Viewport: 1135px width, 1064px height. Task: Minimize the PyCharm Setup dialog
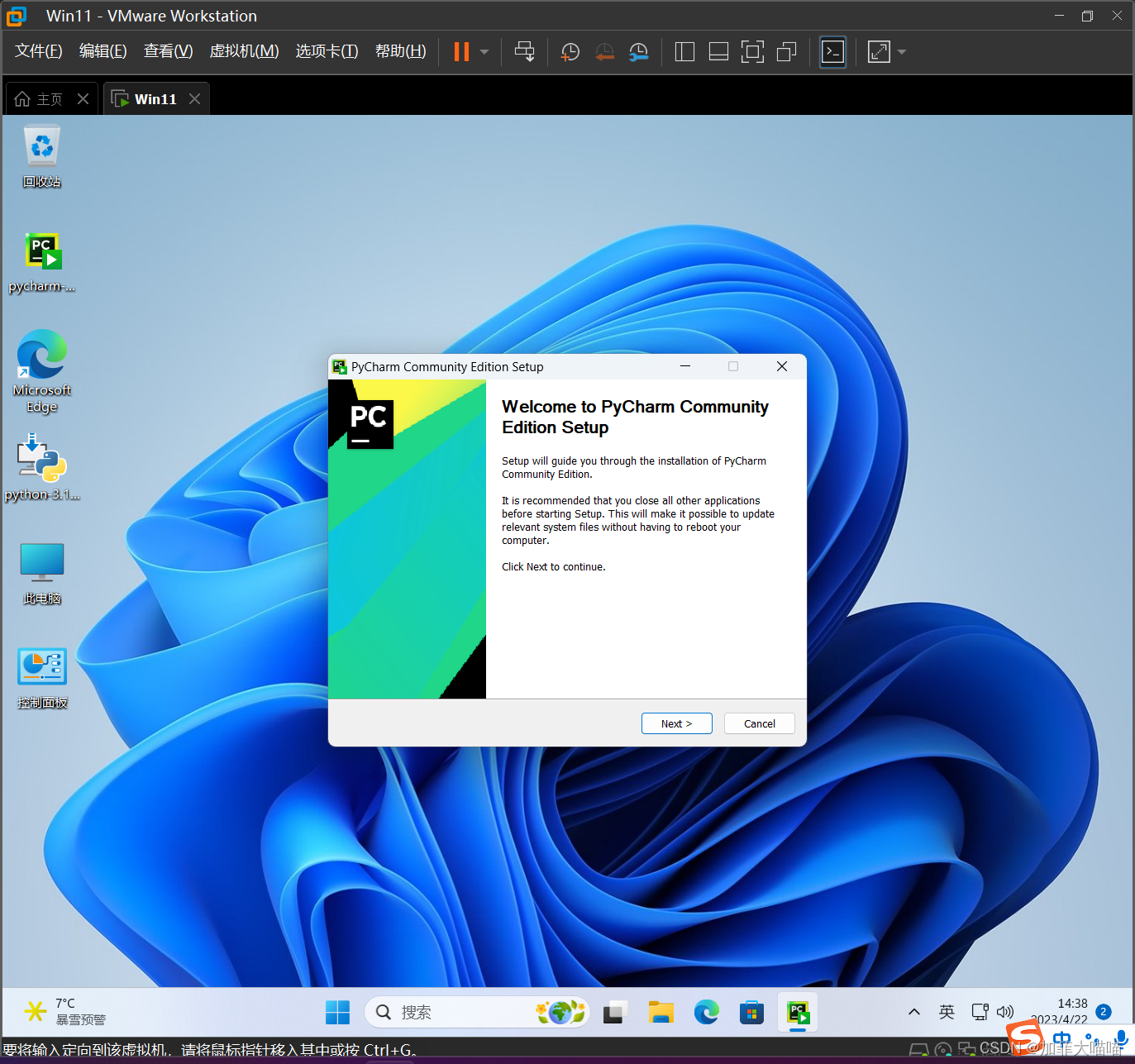[685, 366]
